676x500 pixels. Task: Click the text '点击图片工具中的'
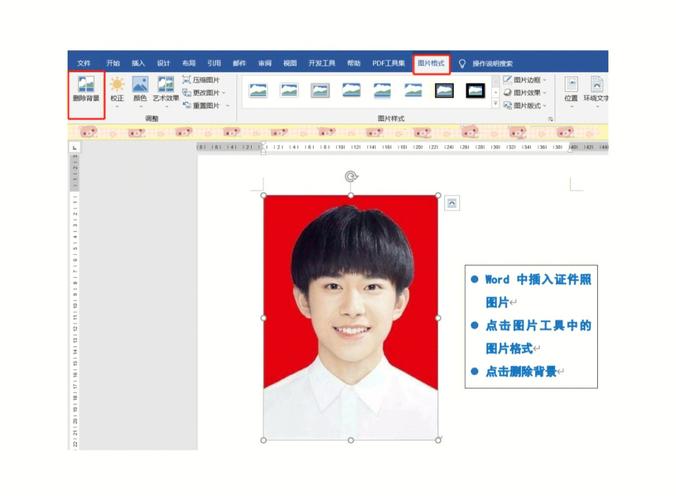(x=538, y=325)
